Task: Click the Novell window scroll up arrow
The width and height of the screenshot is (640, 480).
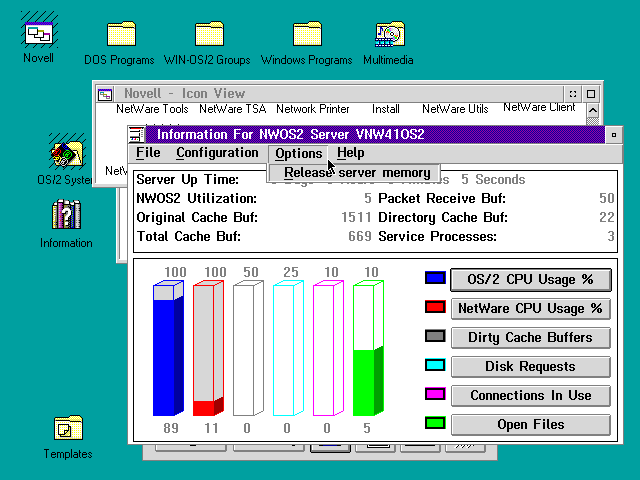Action: (593, 110)
